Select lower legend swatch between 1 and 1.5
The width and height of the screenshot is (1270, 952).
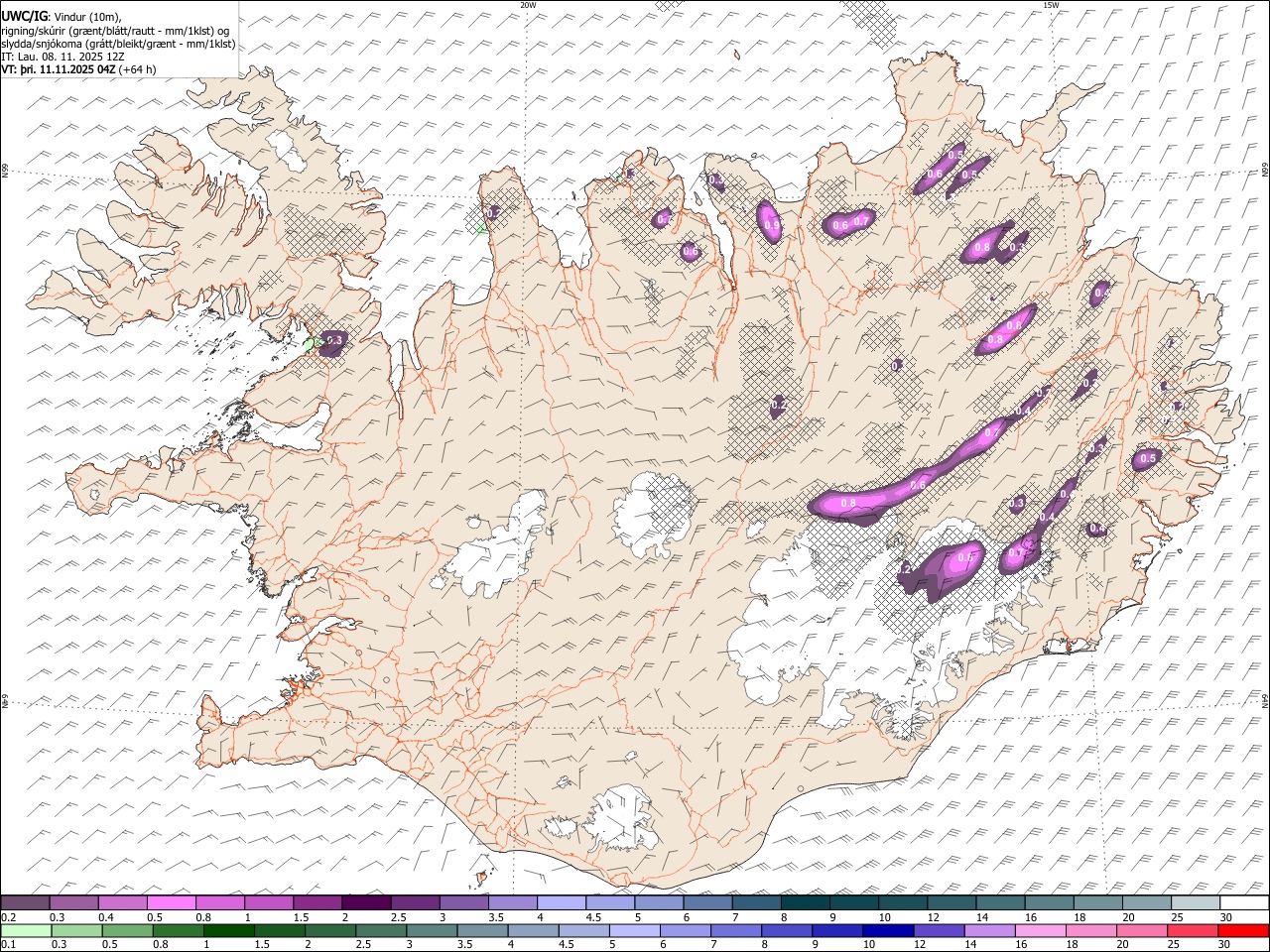click(x=229, y=930)
